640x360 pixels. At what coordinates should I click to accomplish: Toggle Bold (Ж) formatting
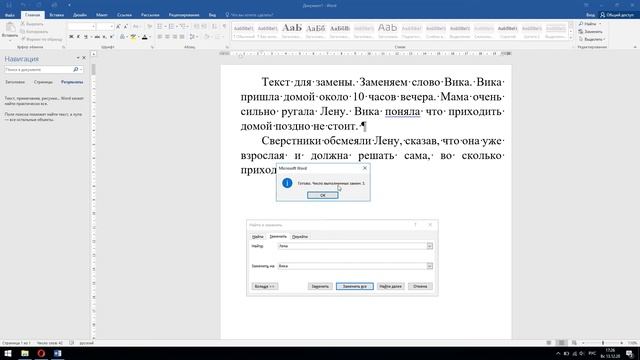click(71, 37)
